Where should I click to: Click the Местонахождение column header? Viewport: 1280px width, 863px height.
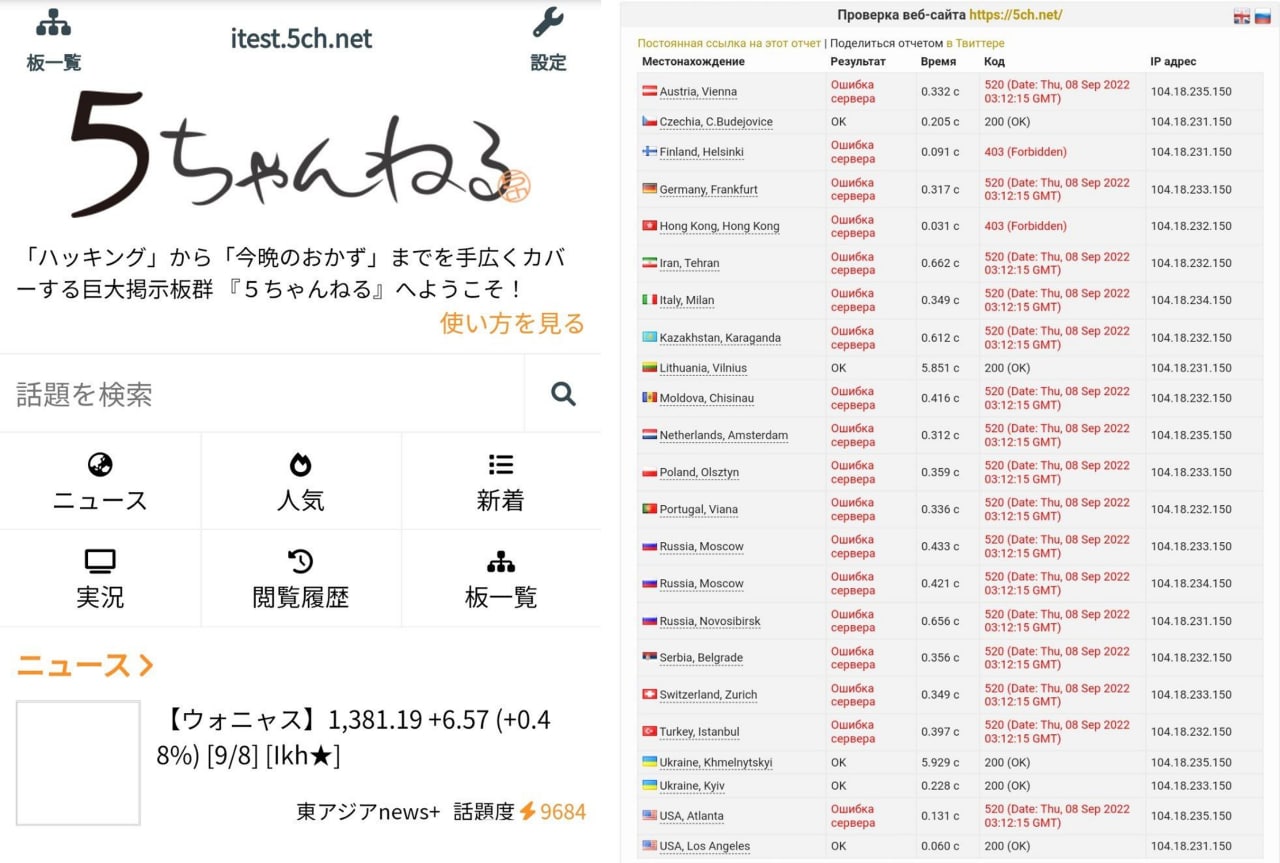693,62
